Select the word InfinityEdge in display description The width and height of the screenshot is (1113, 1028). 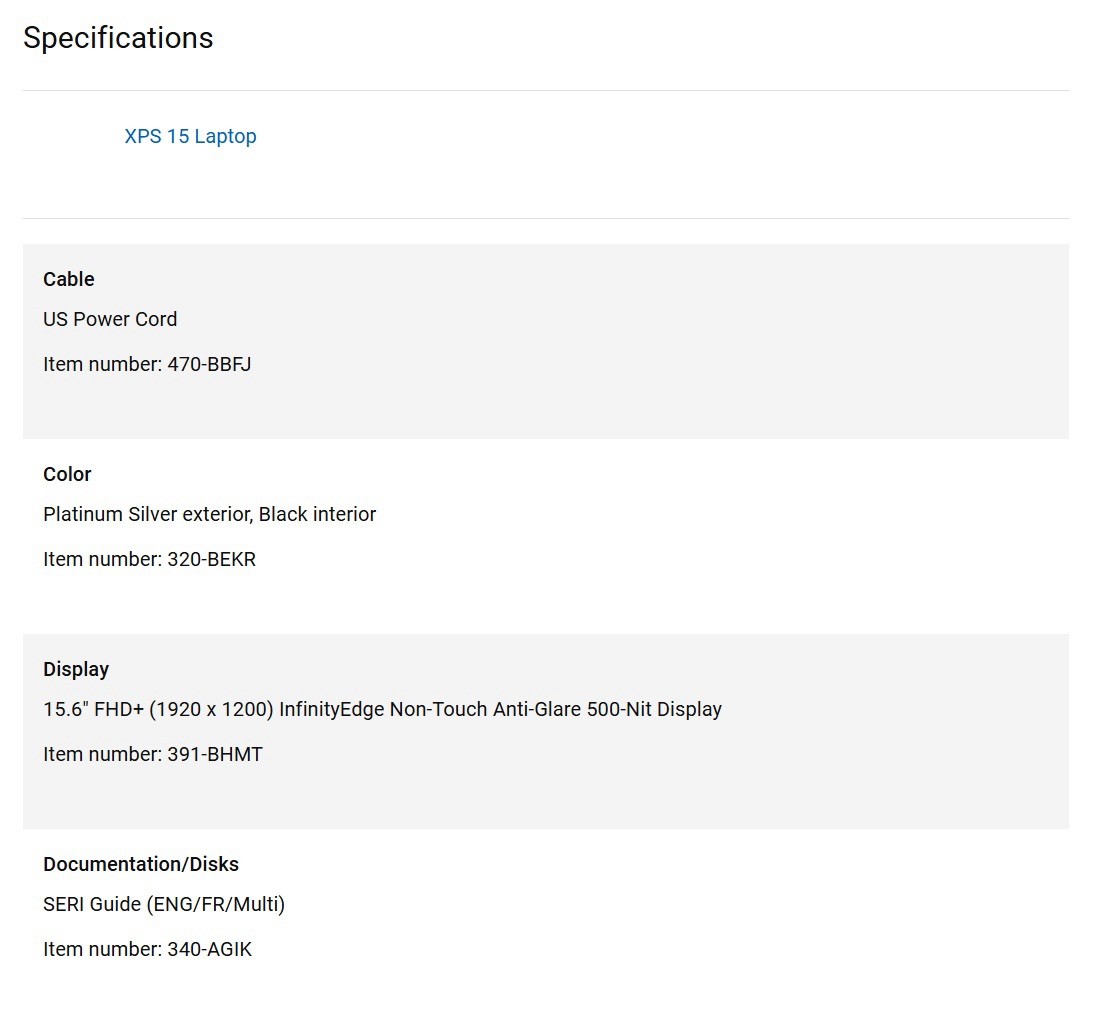click(331, 709)
